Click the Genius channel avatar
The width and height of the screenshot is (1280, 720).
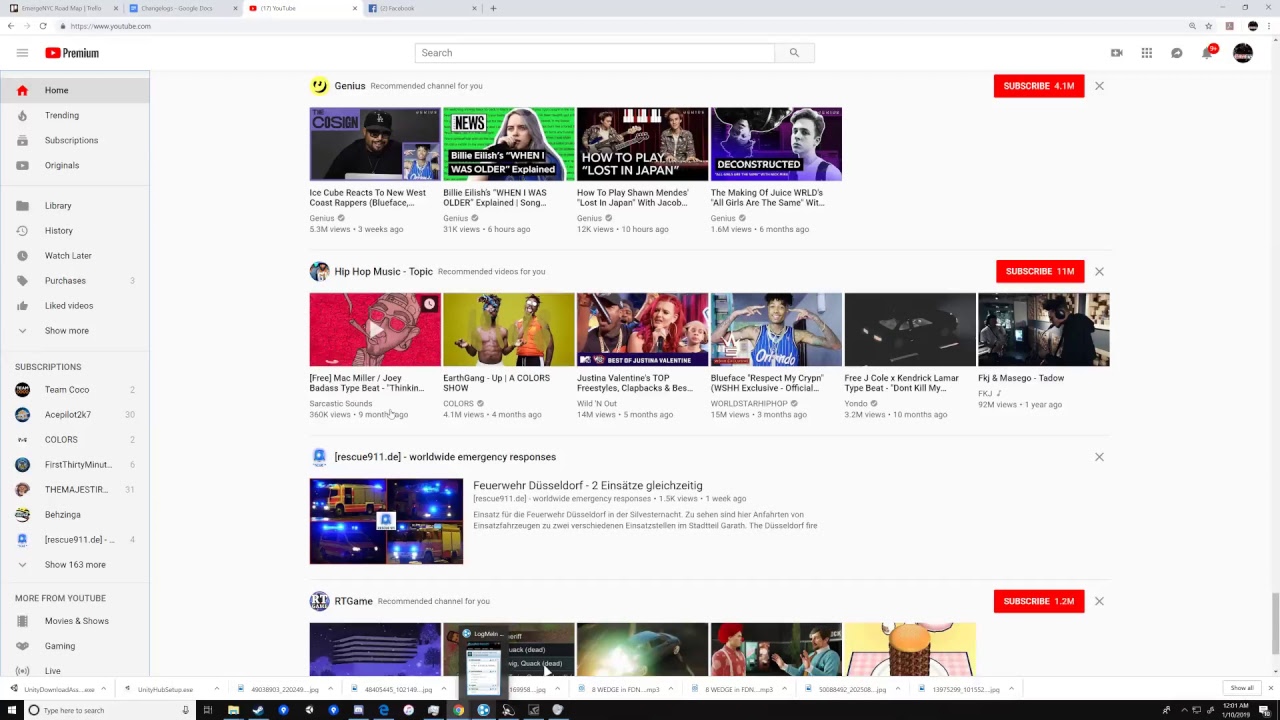tap(319, 86)
